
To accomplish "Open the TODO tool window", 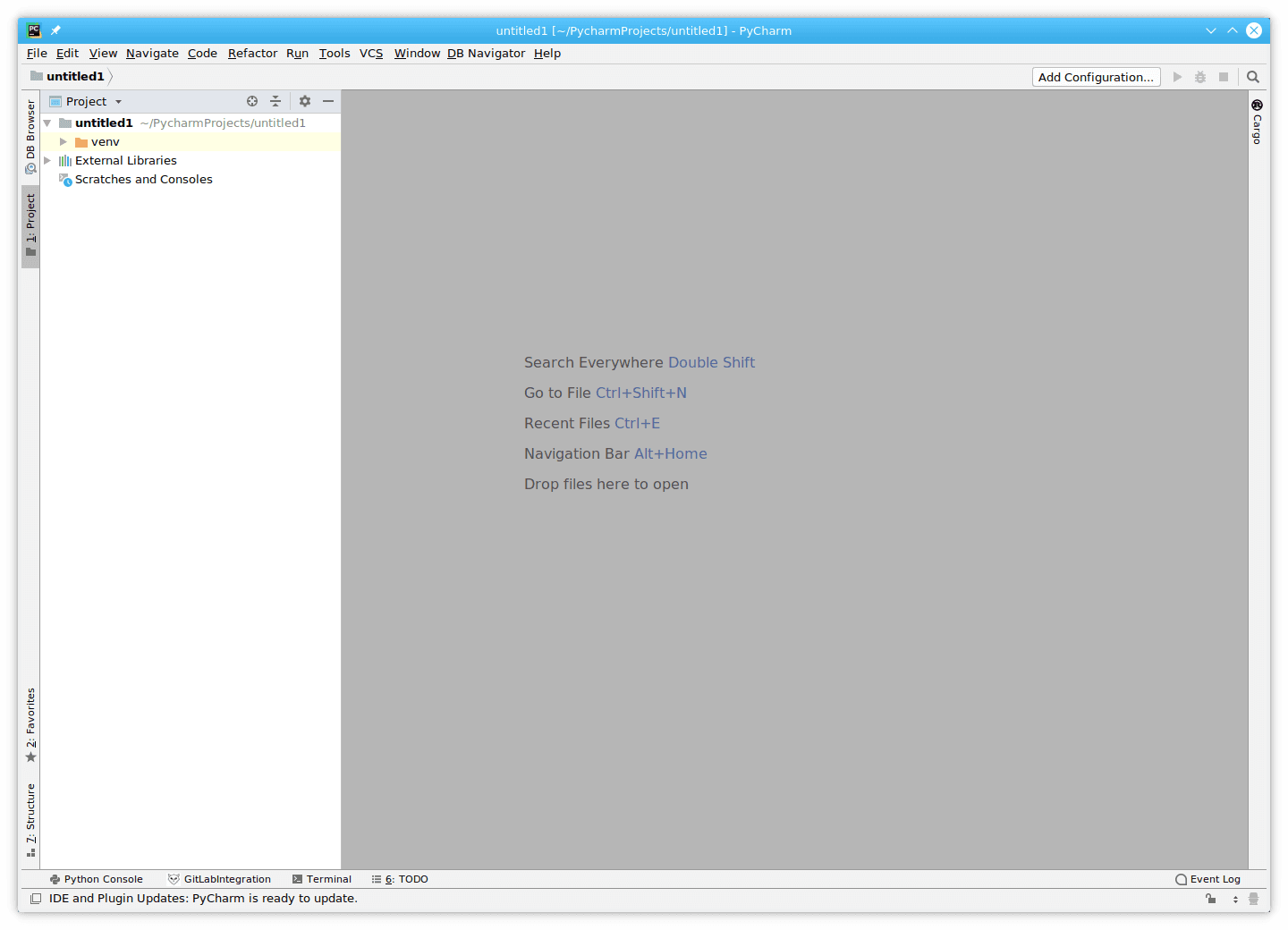I will pos(407,879).
